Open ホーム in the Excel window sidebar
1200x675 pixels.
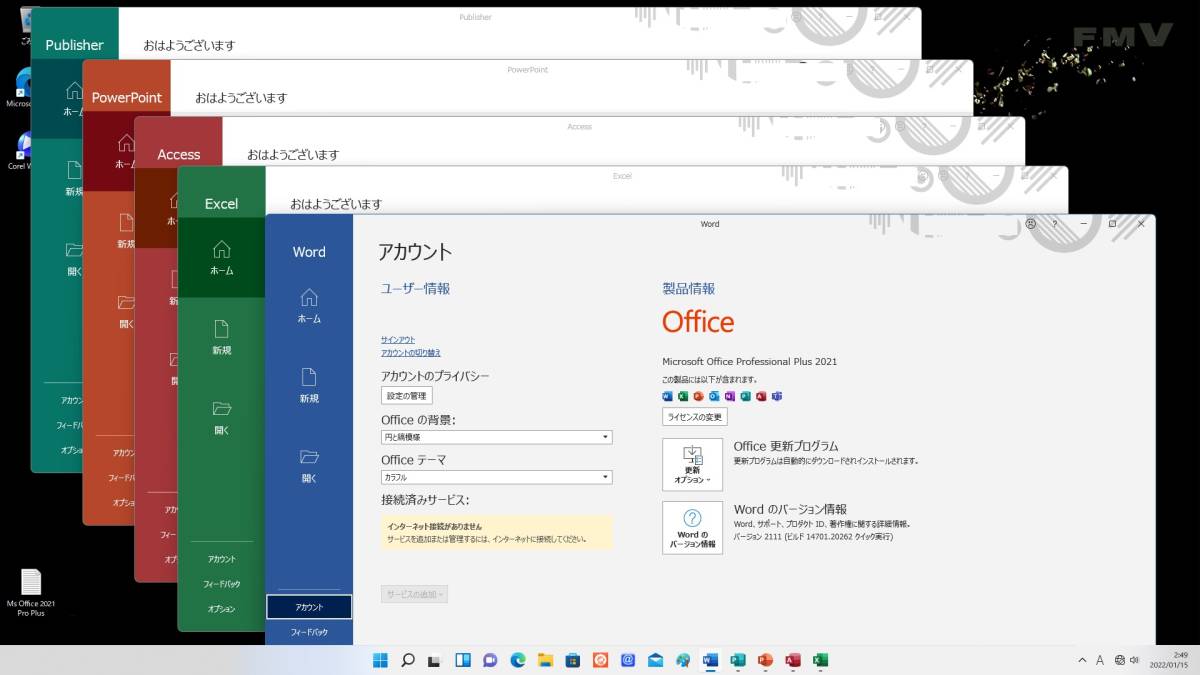[x=222, y=257]
